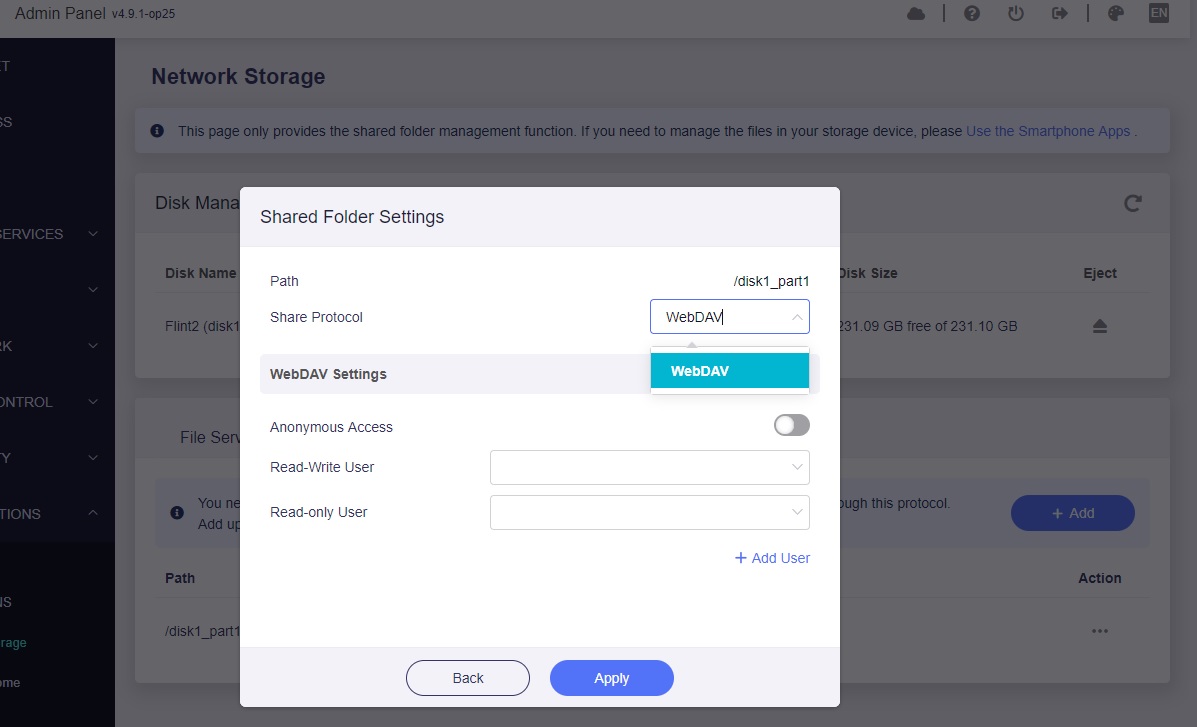
Task: Toggle the Anonymous Access switch
Action: (792, 425)
